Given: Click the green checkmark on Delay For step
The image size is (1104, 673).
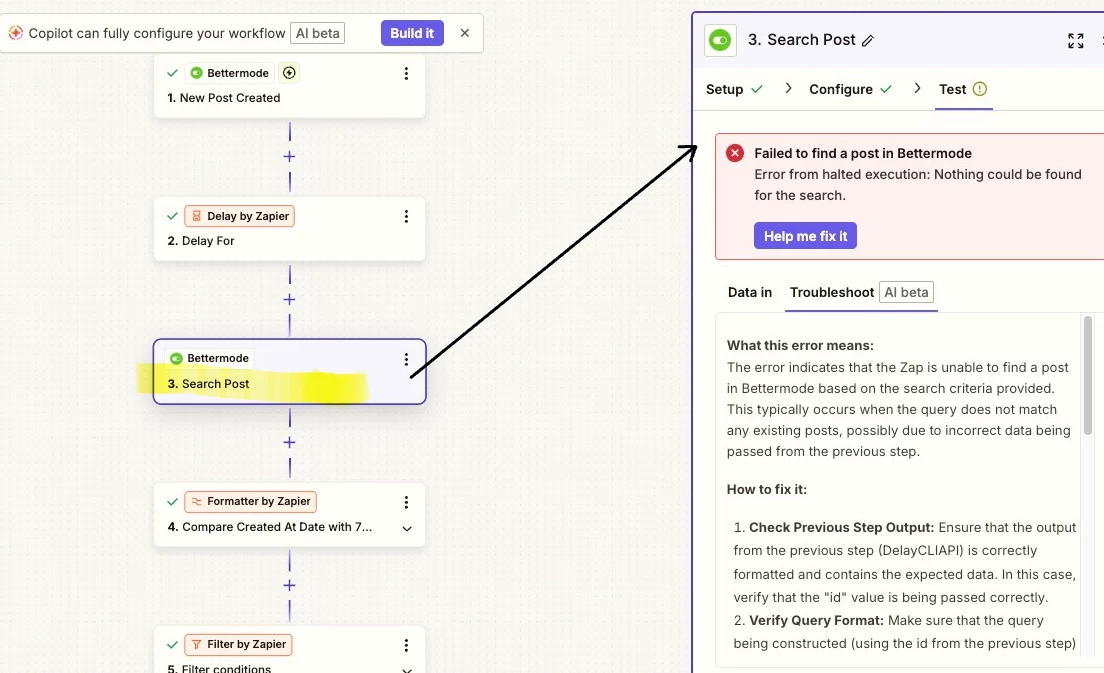Looking at the screenshot, I should [172, 215].
